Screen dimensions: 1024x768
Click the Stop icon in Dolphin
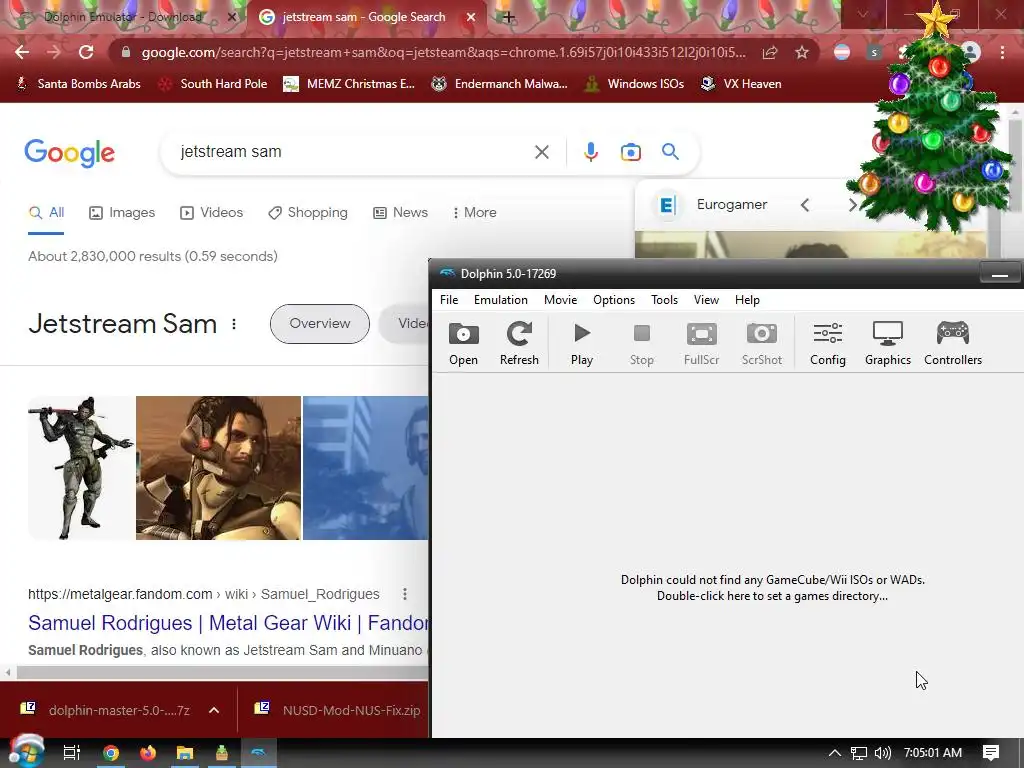pos(641,344)
